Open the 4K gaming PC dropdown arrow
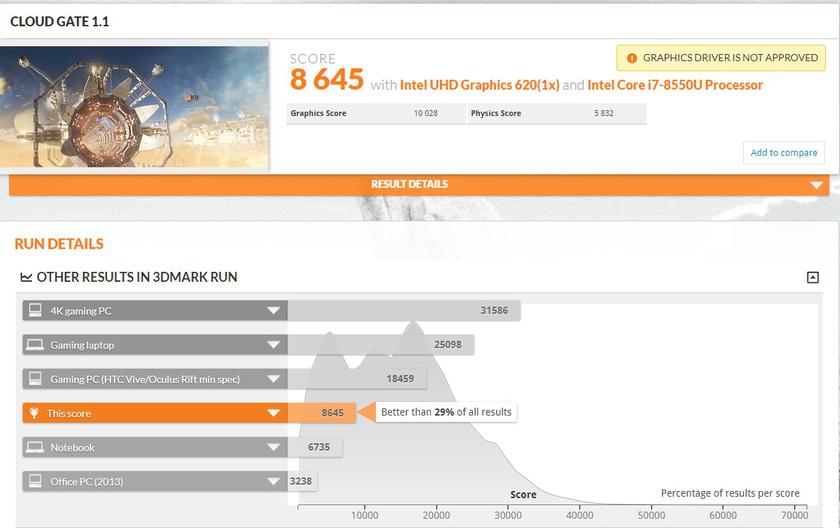Viewport: 840px width, 528px height. tap(273, 311)
